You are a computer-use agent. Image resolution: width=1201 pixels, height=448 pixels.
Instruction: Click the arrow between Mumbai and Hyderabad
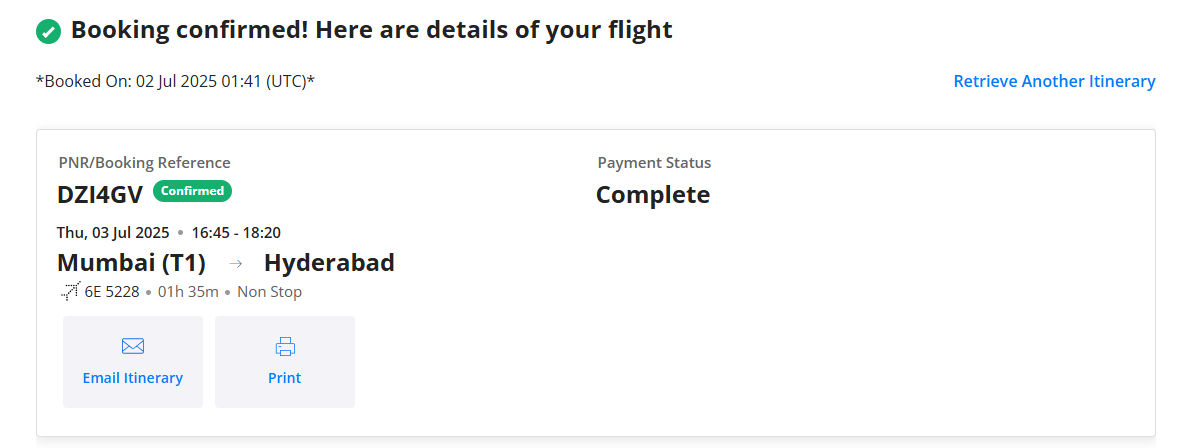tap(236, 264)
